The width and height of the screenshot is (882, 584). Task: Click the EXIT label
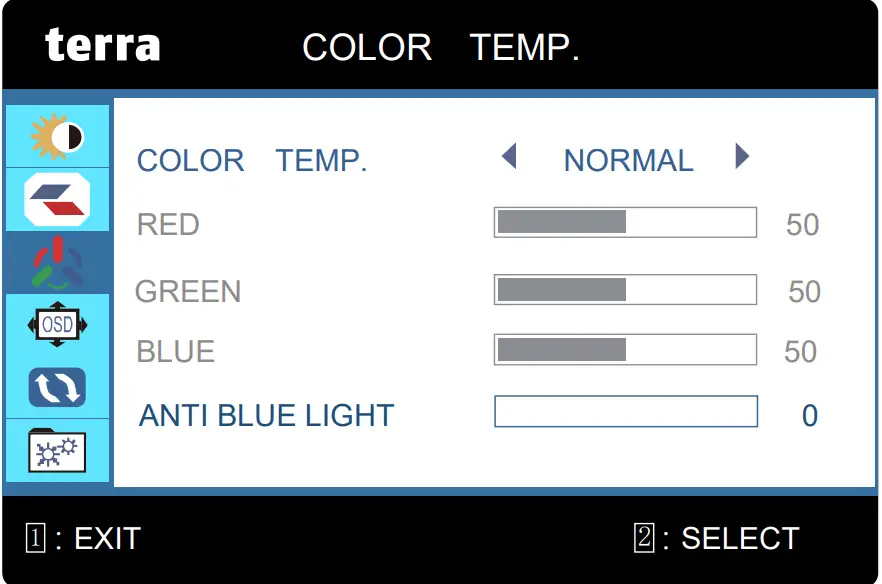[x=107, y=538]
